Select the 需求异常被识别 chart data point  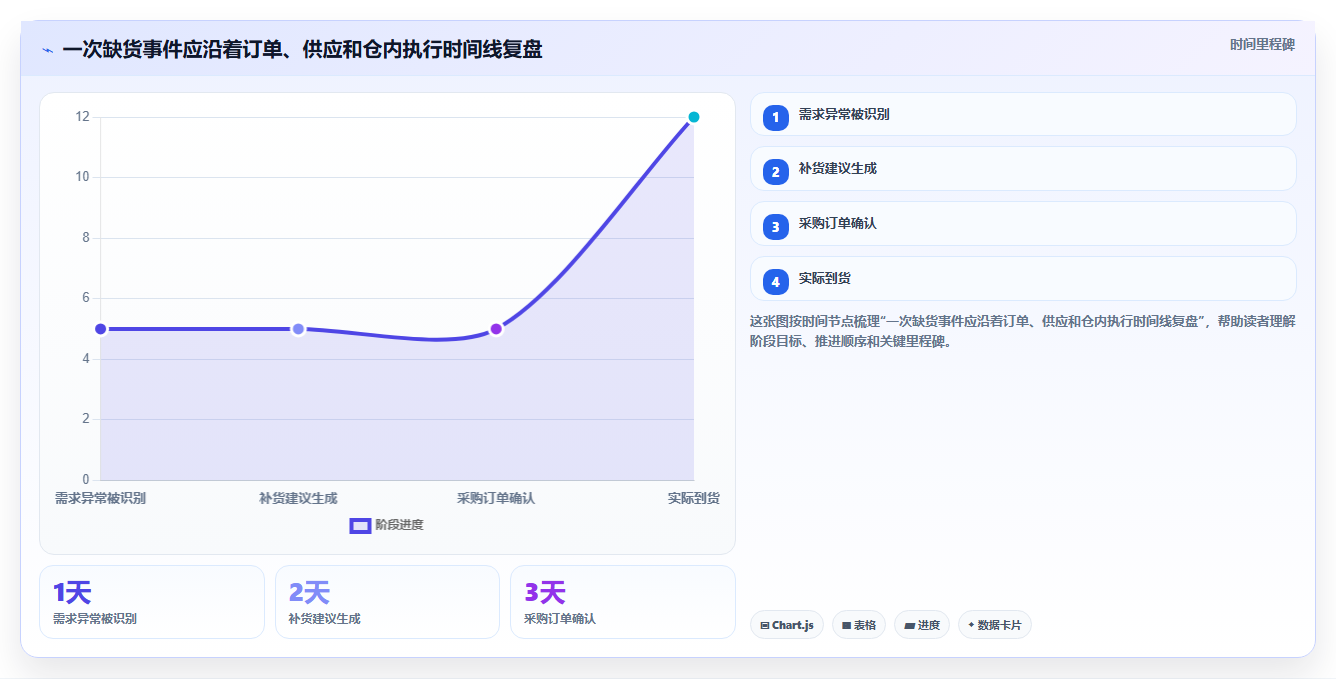tap(100, 329)
